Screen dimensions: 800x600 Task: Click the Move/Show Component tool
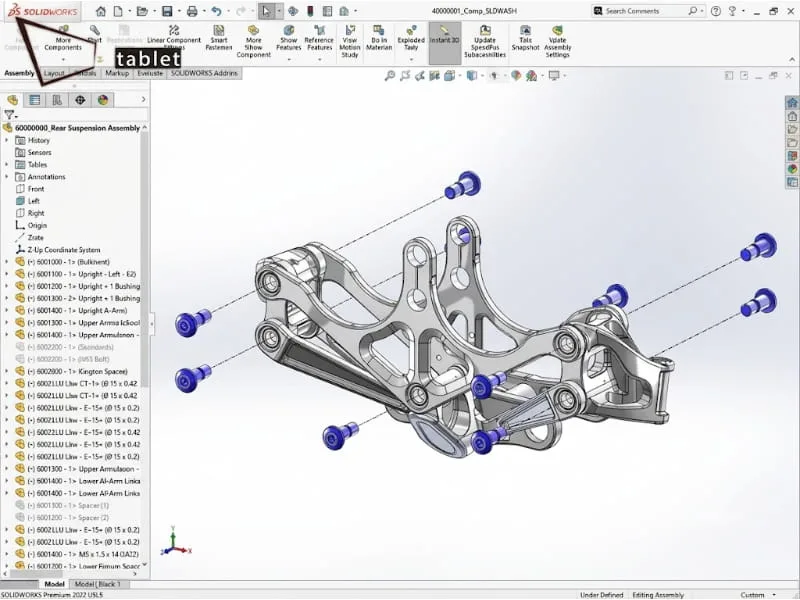click(x=254, y=41)
